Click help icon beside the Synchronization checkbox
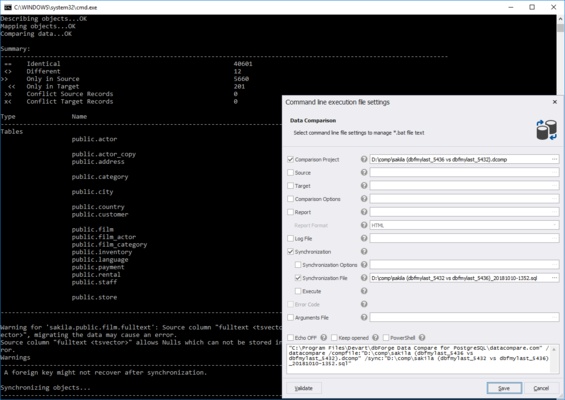 (x=364, y=251)
